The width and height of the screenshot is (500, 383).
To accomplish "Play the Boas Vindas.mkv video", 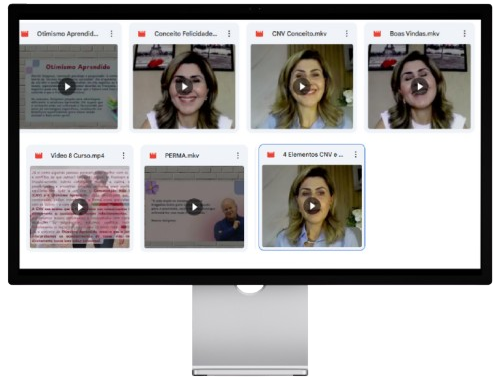I will click(419, 87).
